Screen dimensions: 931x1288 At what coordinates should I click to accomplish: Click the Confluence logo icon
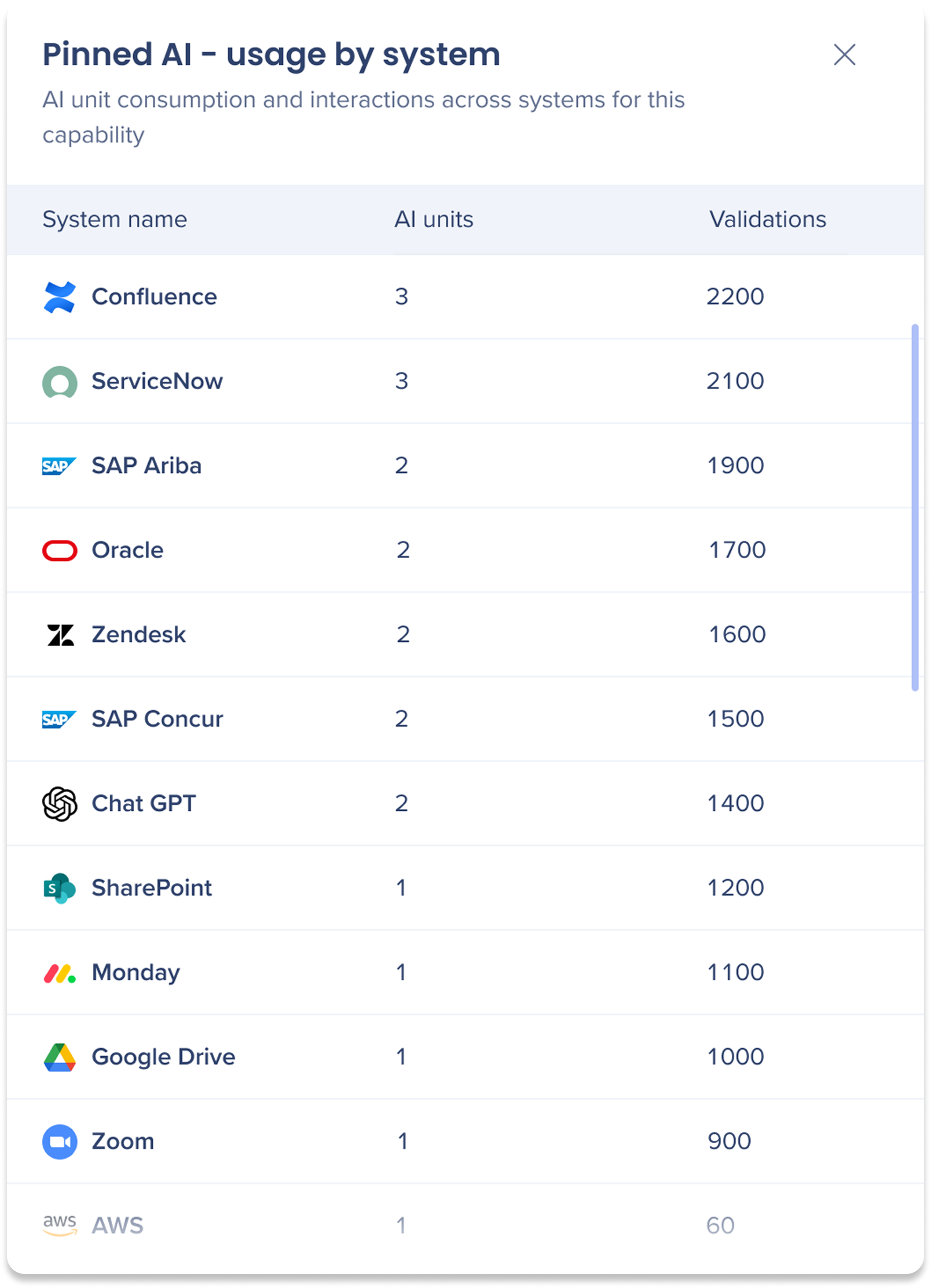coord(60,297)
